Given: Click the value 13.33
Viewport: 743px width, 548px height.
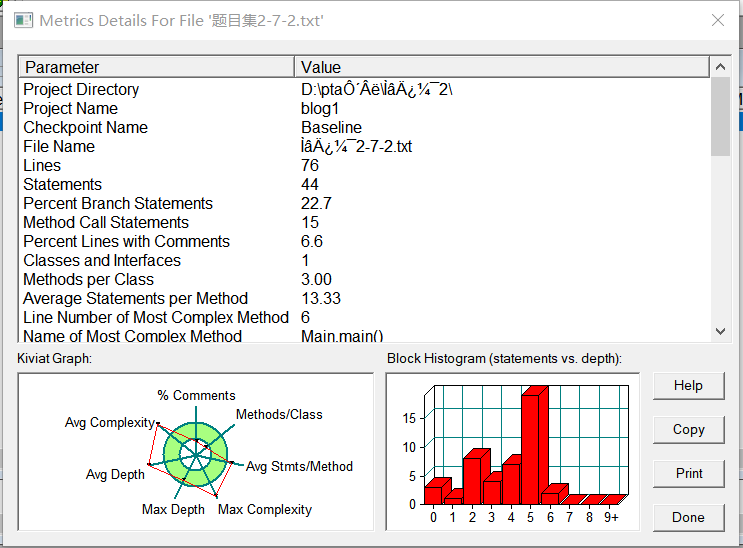Looking at the screenshot, I should tap(321, 298).
